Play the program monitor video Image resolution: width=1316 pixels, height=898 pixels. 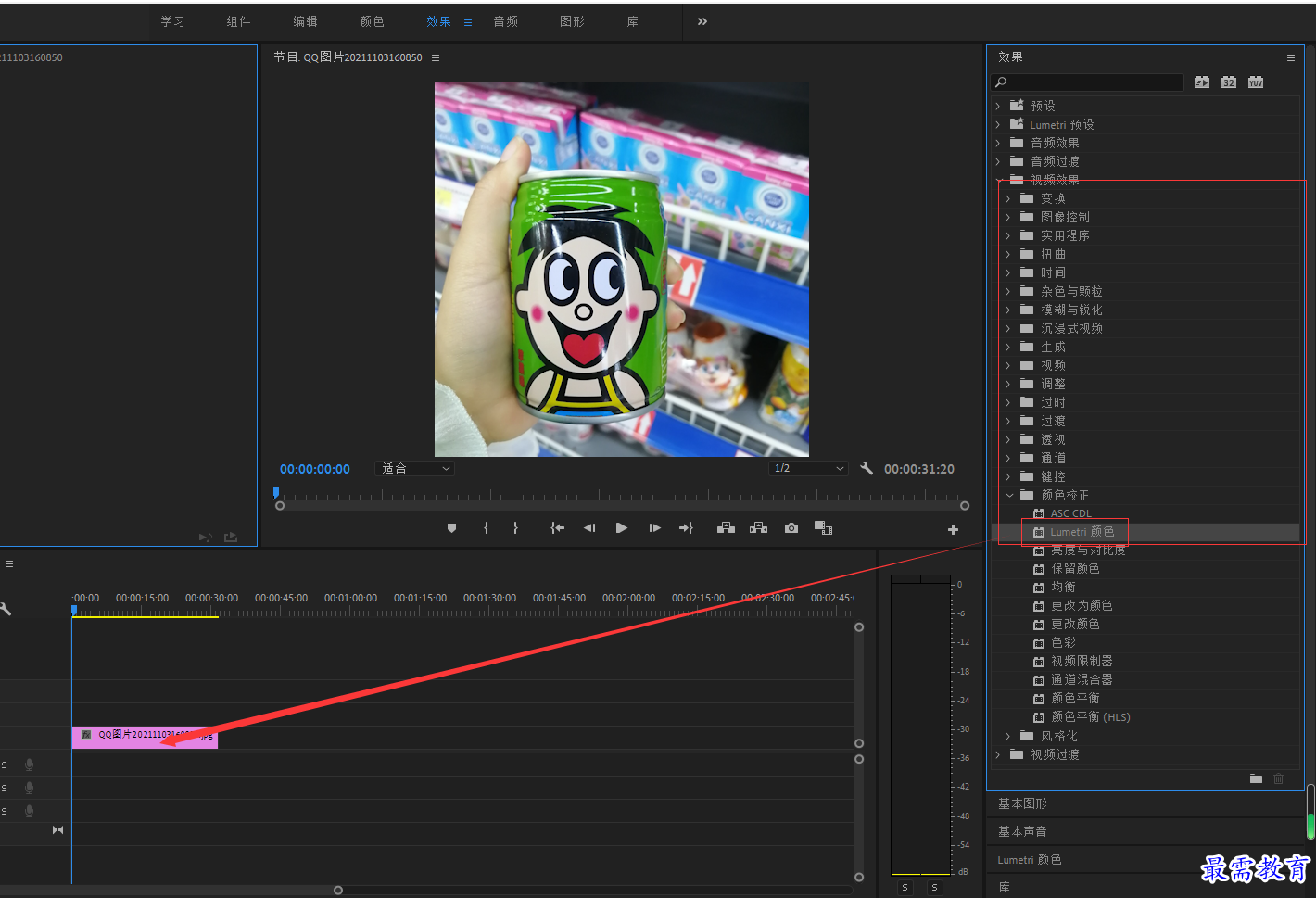(x=622, y=528)
